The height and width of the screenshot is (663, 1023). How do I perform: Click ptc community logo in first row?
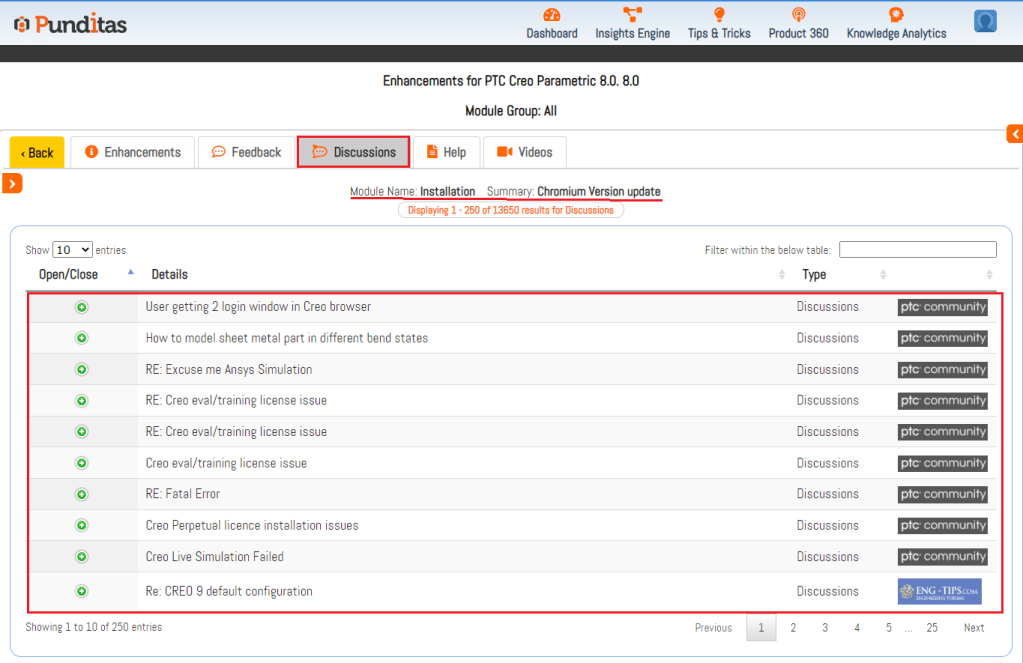(x=942, y=307)
